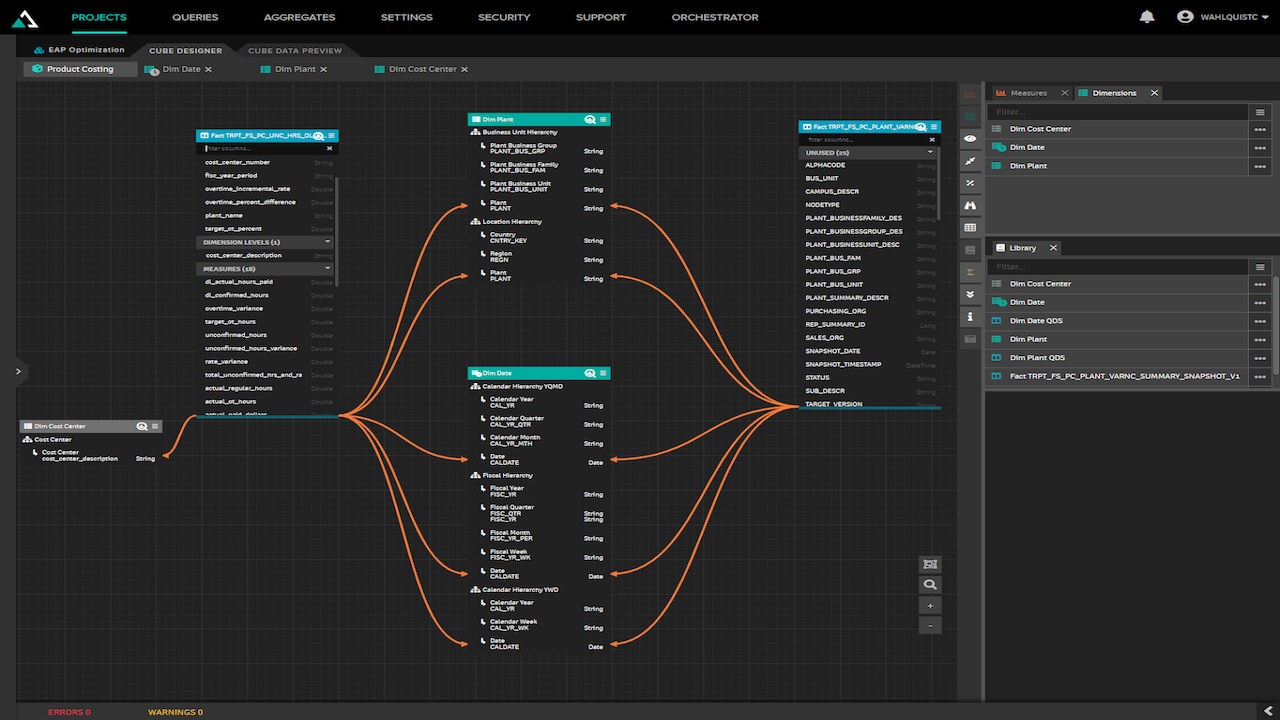
Task: Open hamburger menu on Dim Plant node
Action: point(603,119)
